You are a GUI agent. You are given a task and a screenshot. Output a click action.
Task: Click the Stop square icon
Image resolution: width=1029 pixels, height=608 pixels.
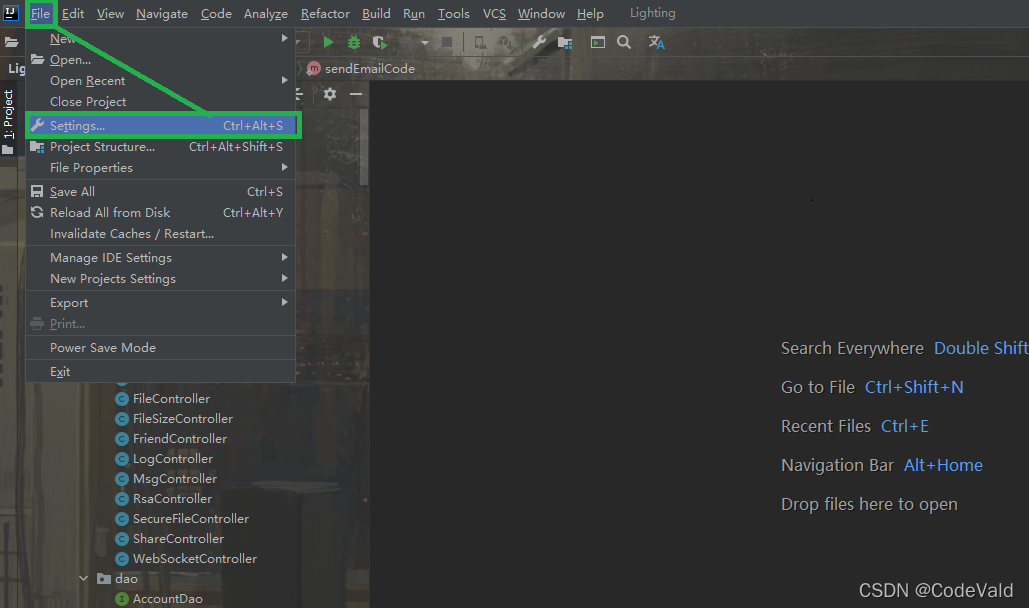[447, 43]
